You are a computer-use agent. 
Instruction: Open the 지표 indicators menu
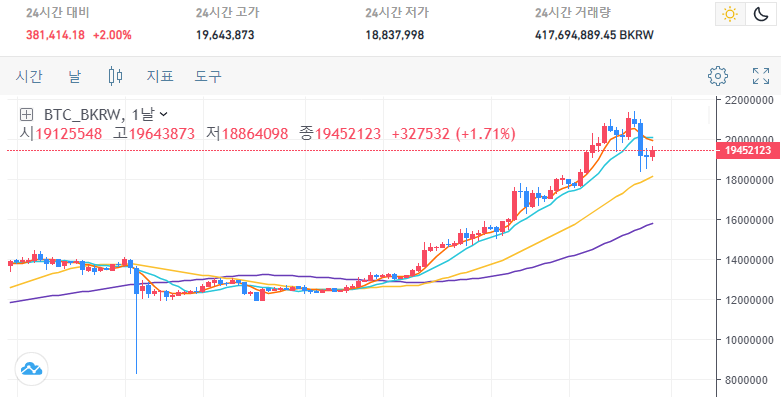[159, 76]
